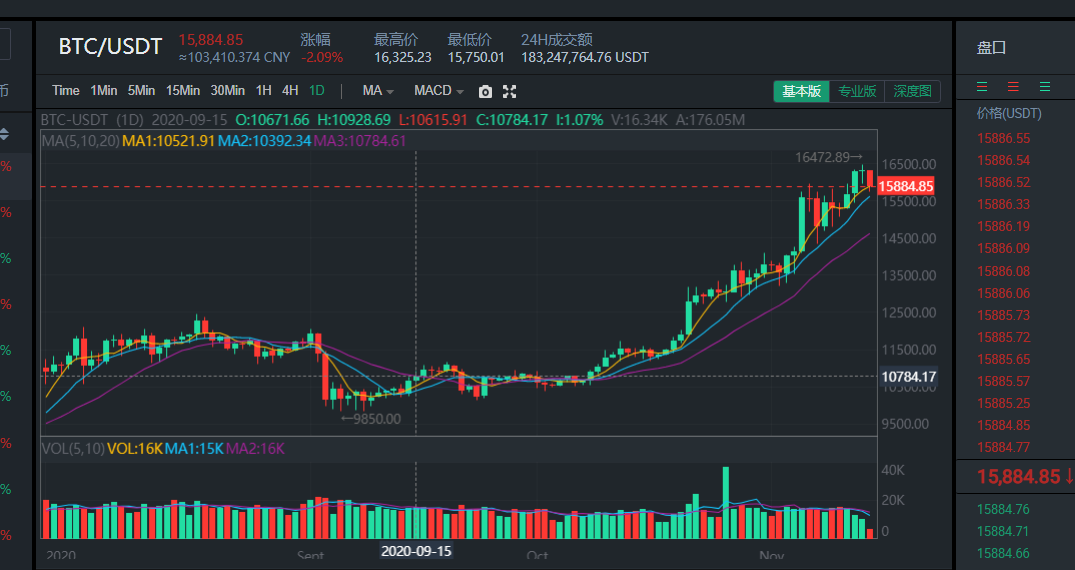Click the 10784.17 crosshair price label

908,377
